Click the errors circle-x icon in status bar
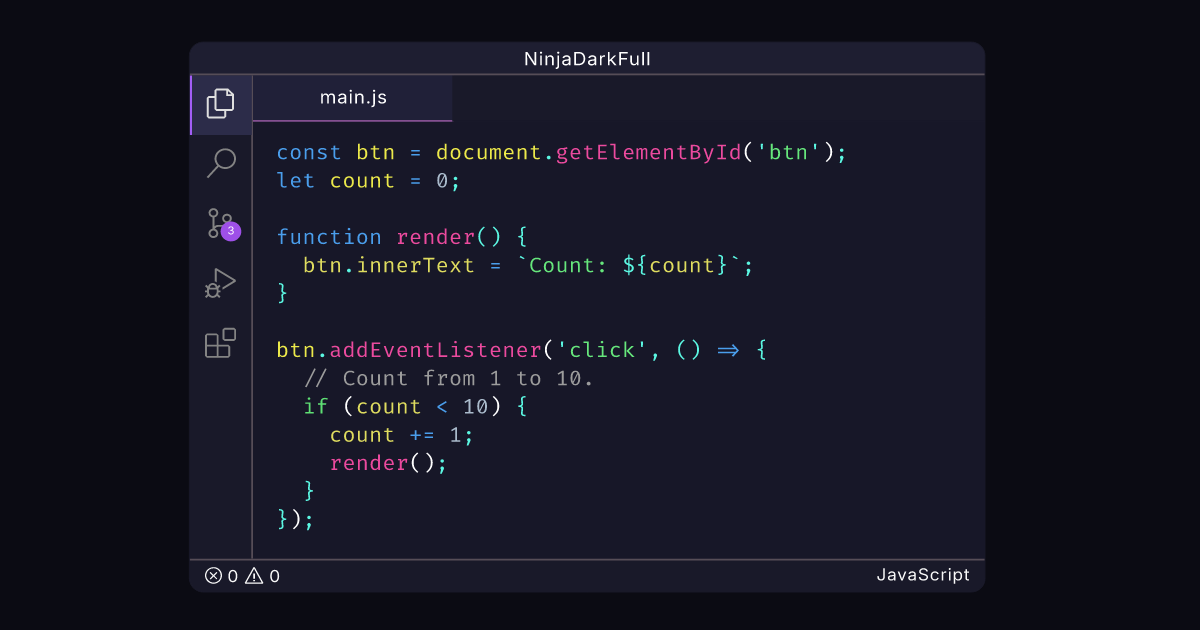Screen dimensions: 1200x630 pyautogui.click(x=213, y=575)
